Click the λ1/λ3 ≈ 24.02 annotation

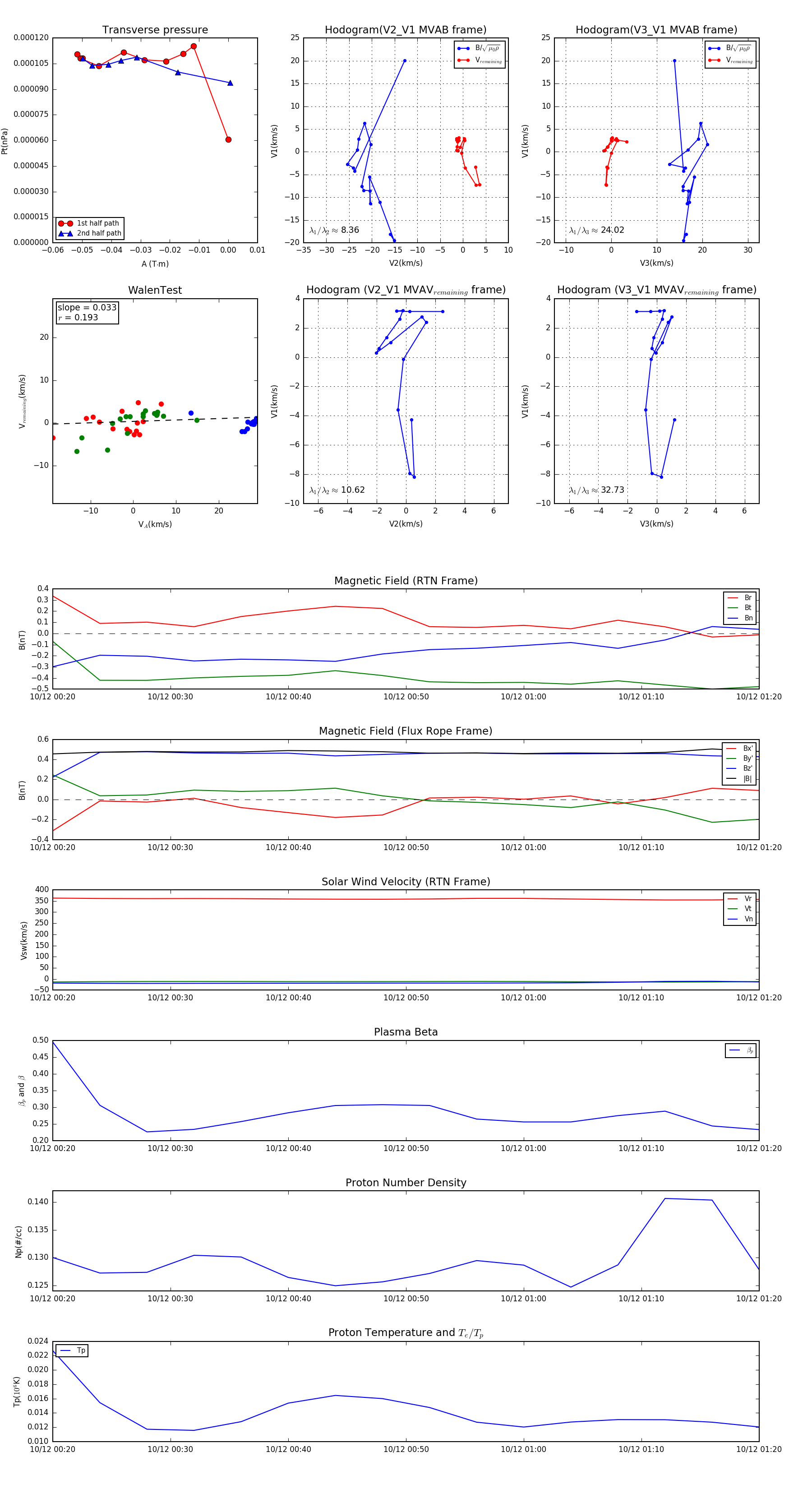point(596,230)
